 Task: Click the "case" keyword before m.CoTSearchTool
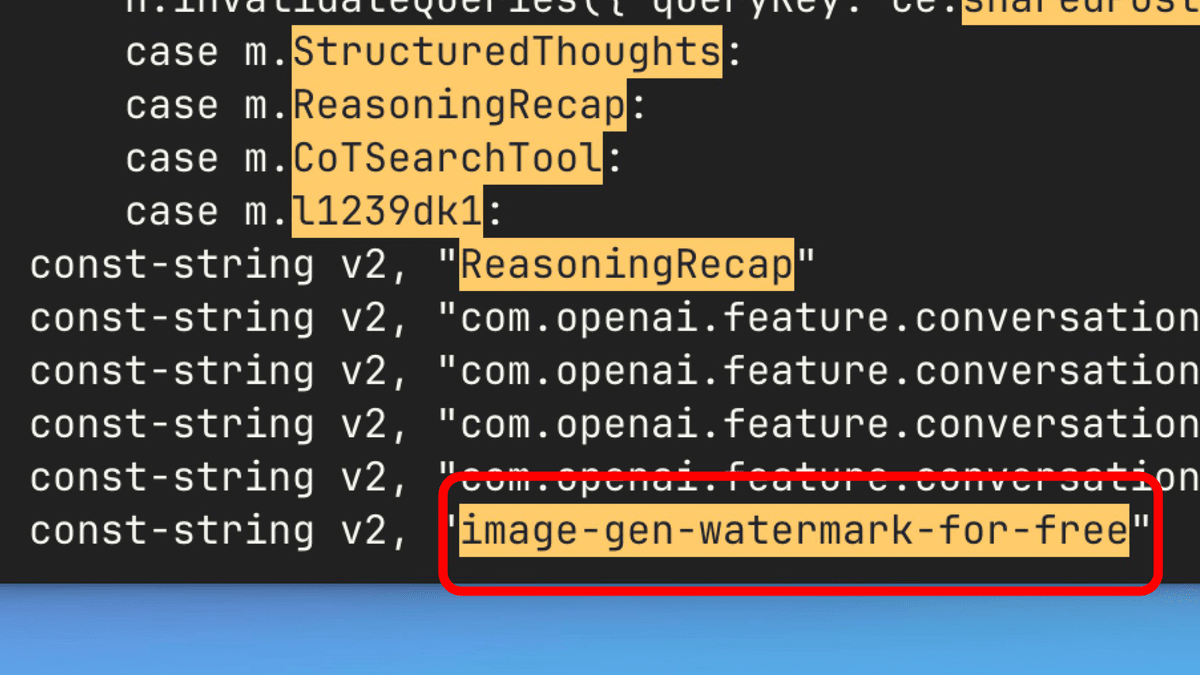(x=171, y=159)
